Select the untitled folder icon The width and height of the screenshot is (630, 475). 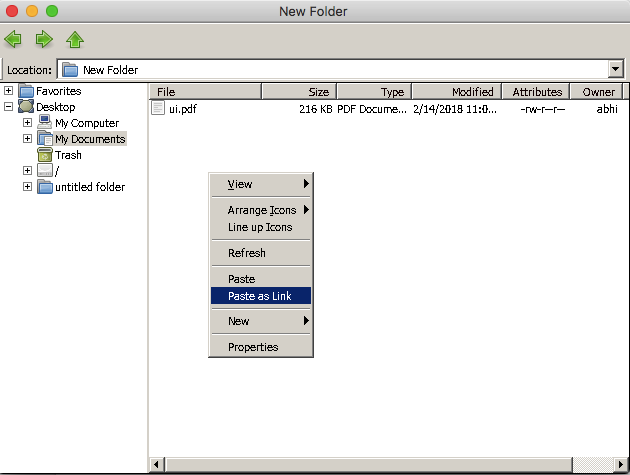pyautogui.click(x=45, y=187)
